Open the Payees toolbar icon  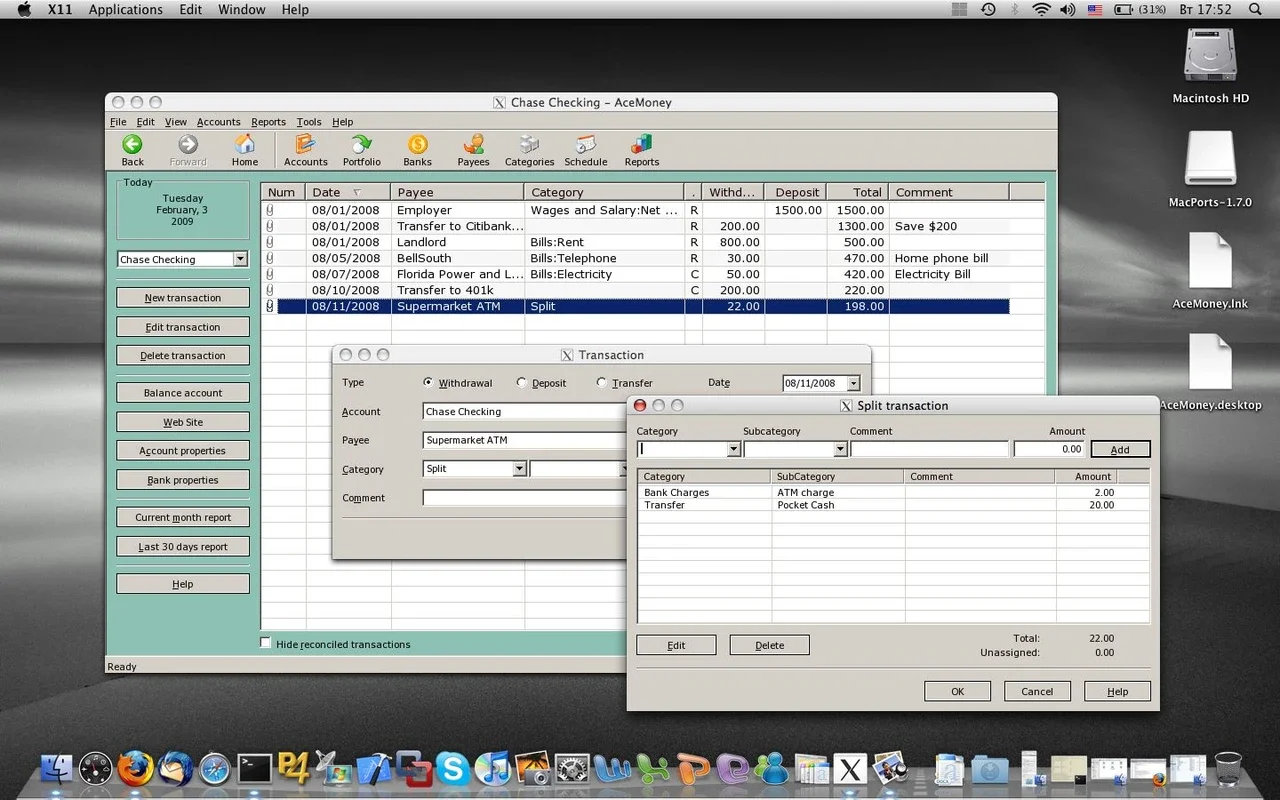[474, 150]
